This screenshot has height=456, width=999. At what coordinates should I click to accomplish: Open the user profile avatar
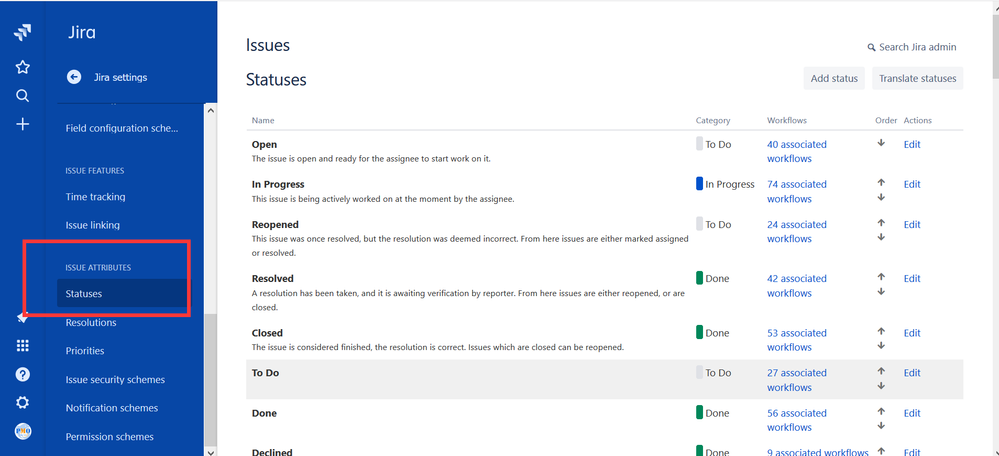click(22, 431)
